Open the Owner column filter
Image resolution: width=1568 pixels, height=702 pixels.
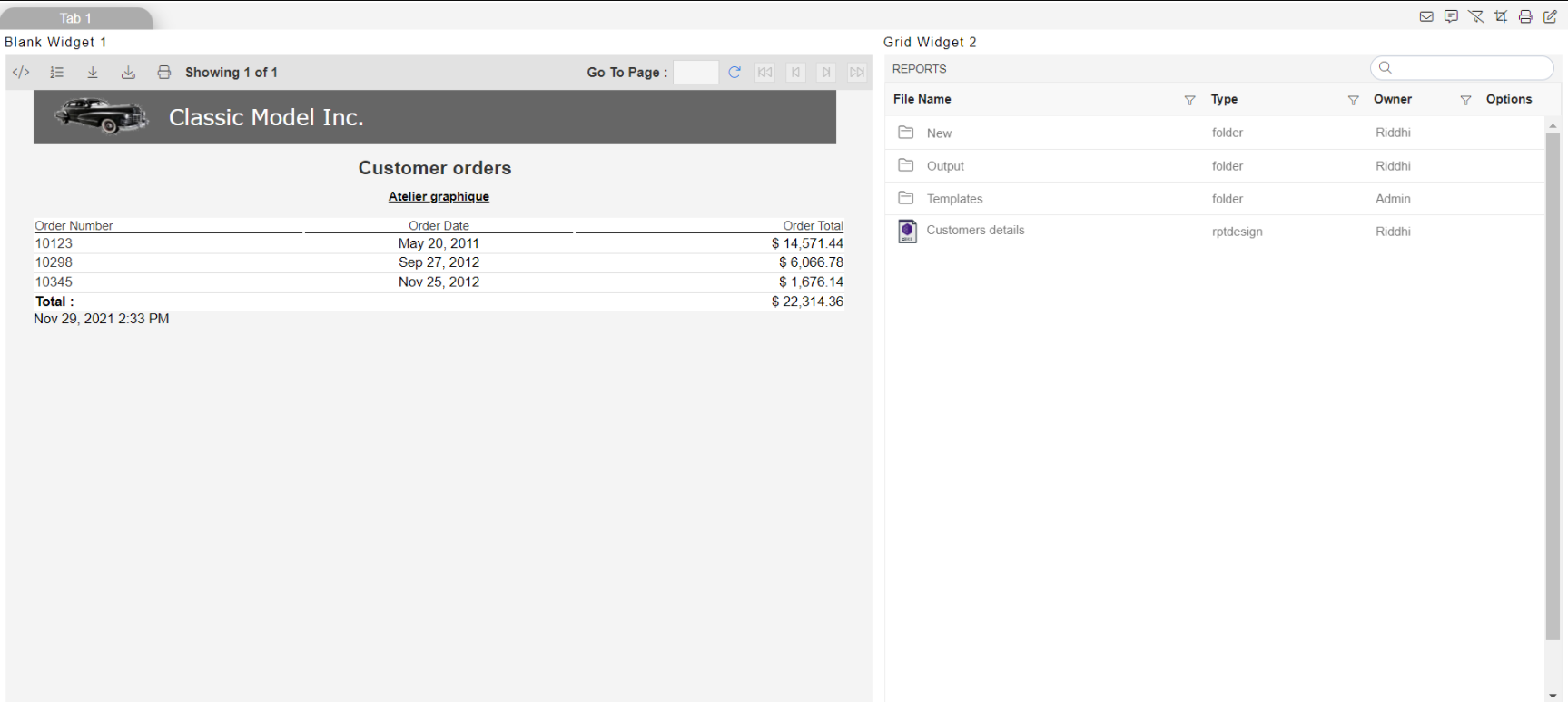tap(1465, 100)
